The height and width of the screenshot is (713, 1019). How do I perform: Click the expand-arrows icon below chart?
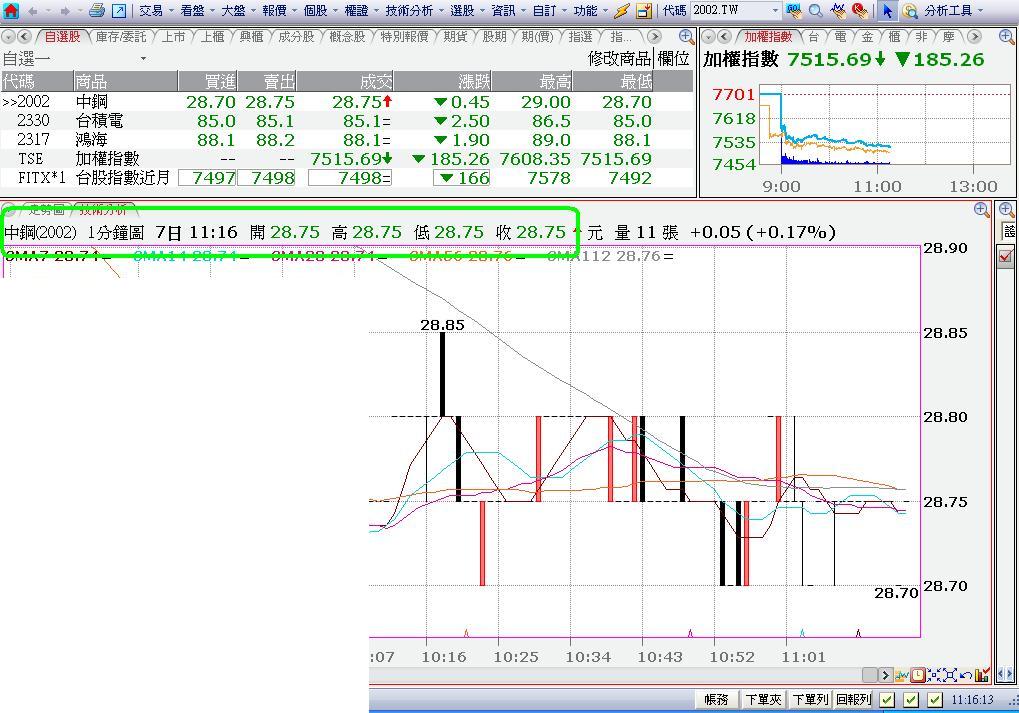949,675
